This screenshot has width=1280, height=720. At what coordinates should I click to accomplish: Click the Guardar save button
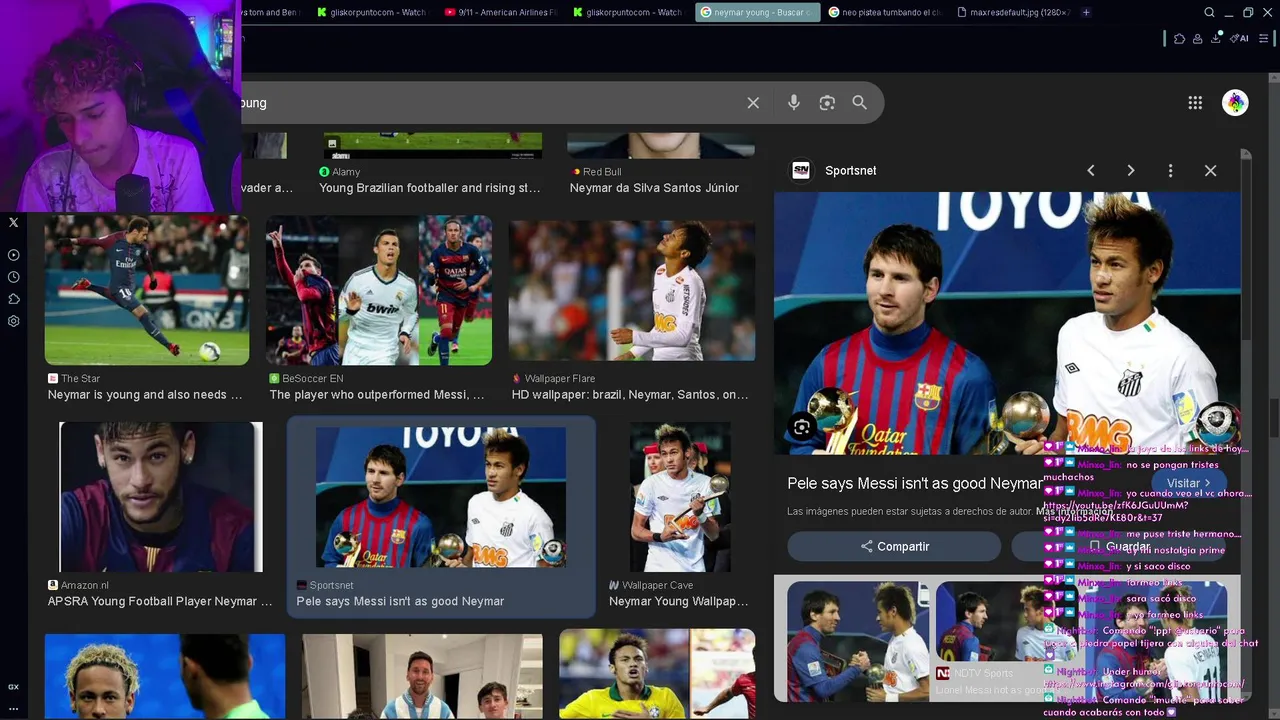click(1118, 546)
